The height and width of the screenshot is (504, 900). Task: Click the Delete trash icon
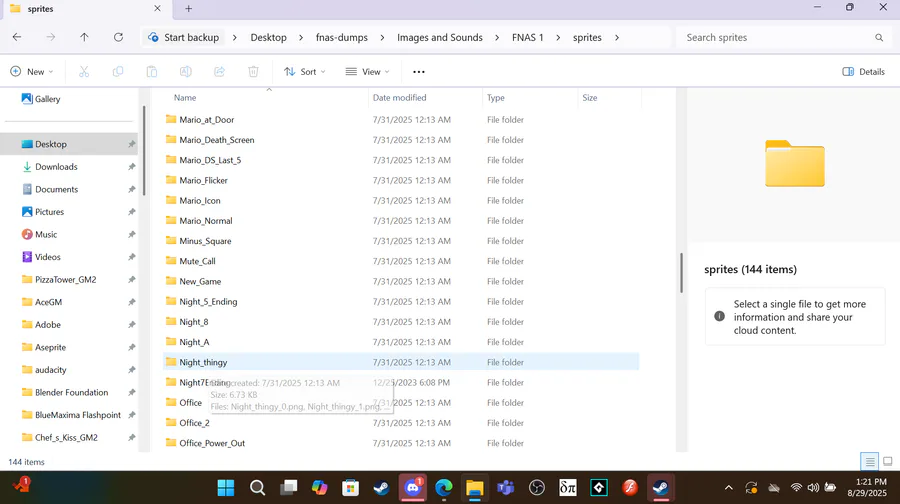tap(253, 72)
